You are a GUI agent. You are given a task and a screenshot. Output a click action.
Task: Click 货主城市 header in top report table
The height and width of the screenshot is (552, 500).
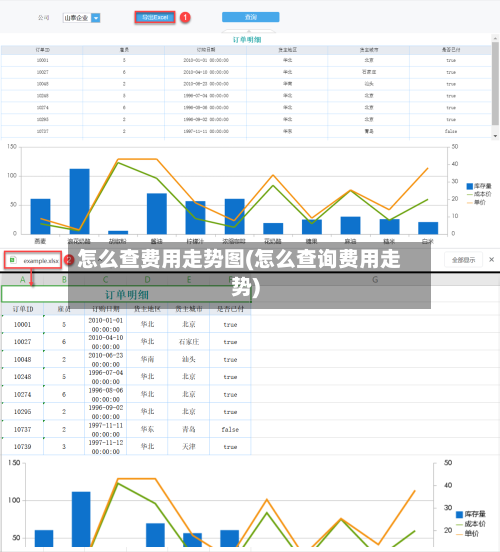[369, 50]
